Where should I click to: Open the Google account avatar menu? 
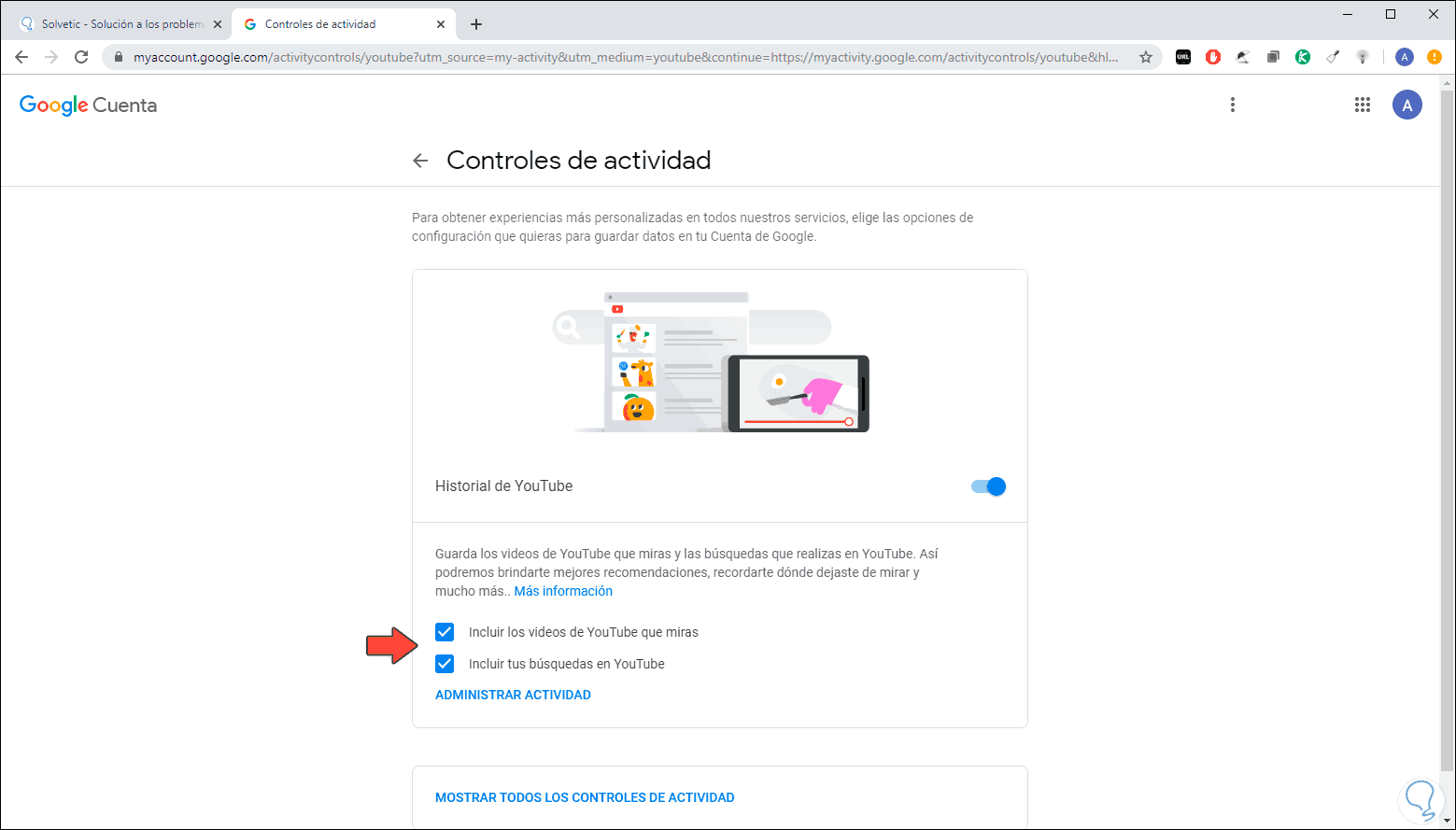point(1407,105)
